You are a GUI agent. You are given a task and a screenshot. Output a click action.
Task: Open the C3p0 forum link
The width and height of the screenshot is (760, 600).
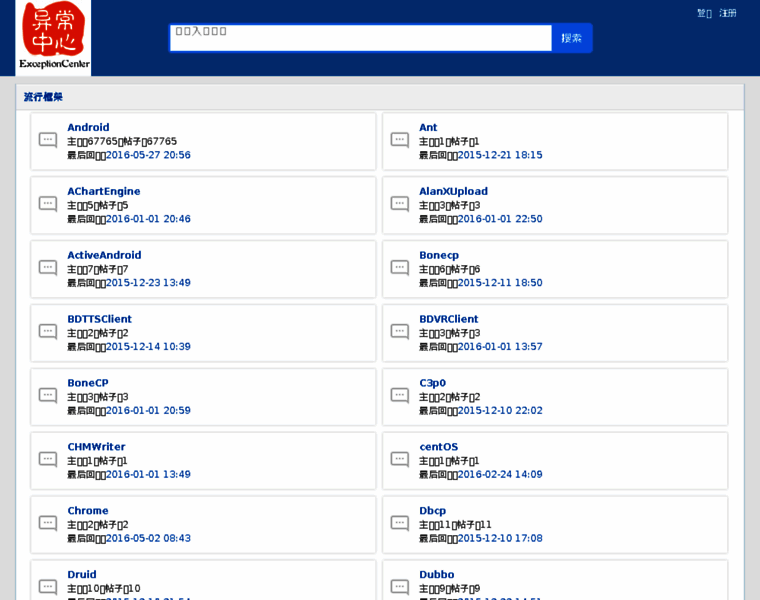click(x=432, y=383)
